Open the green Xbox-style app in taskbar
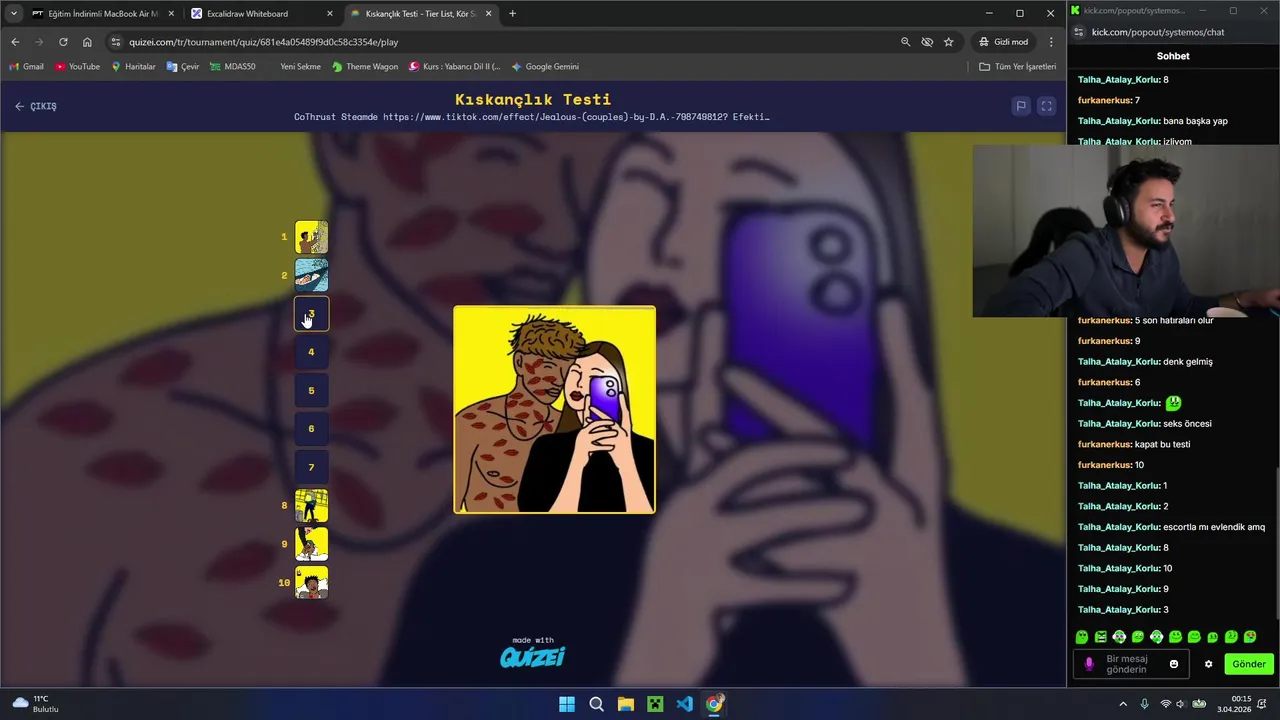 click(x=655, y=704)
